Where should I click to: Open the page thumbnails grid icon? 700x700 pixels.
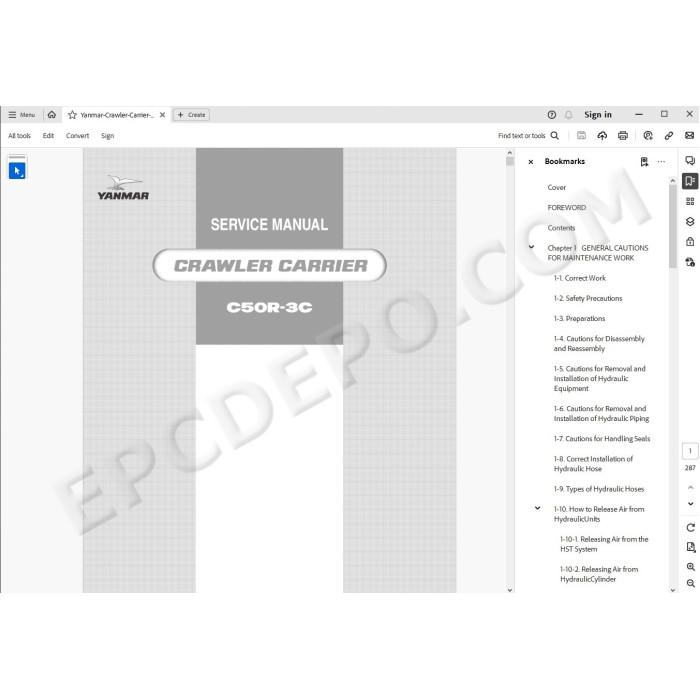690,201
